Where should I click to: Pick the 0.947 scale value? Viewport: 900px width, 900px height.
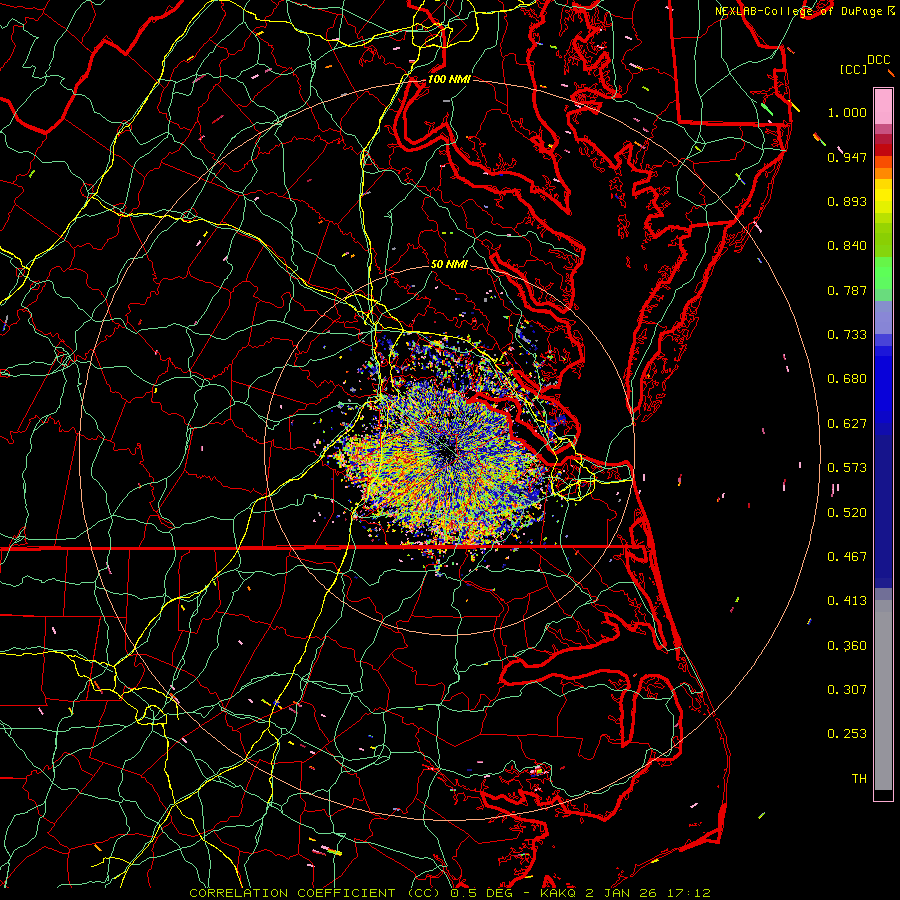coord(847,157)
